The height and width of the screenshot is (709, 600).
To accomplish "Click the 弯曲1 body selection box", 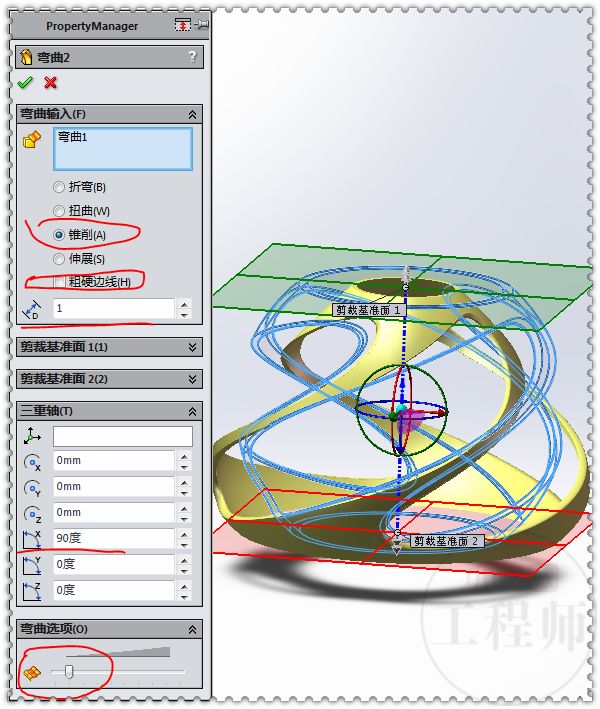I will pos(123,149).
